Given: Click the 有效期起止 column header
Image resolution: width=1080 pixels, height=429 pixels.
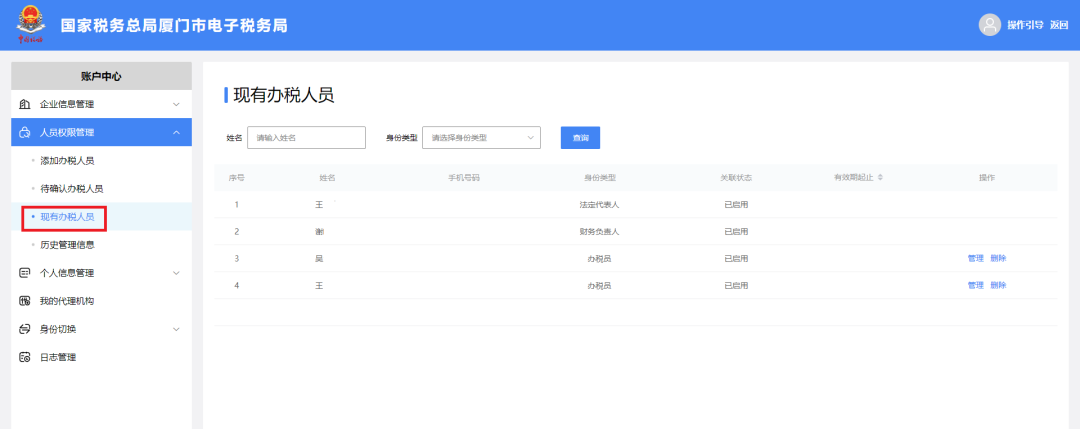Looking at the screenshot, I should tap(853, 178).
